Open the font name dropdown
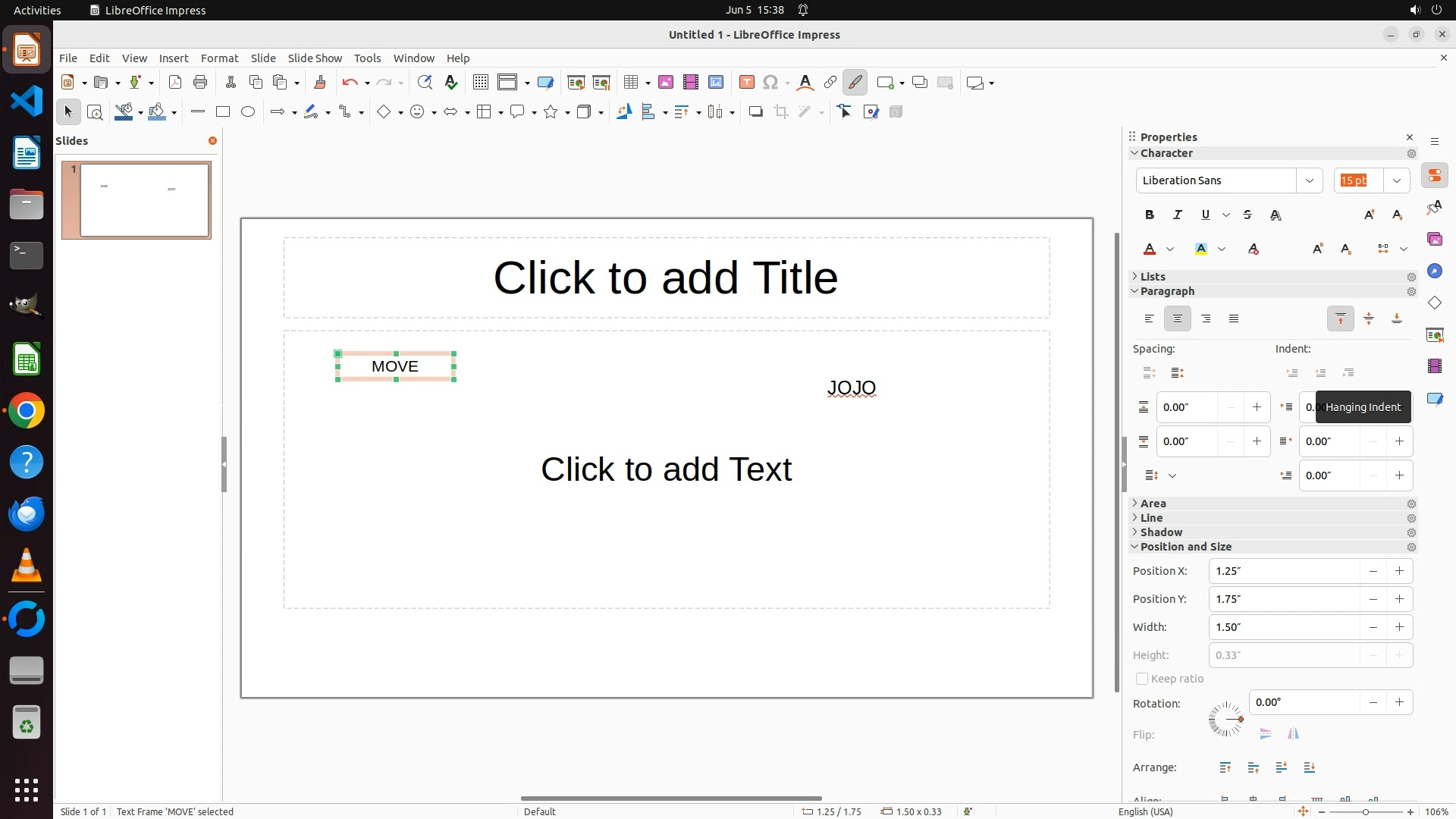 pos(1309,180)
